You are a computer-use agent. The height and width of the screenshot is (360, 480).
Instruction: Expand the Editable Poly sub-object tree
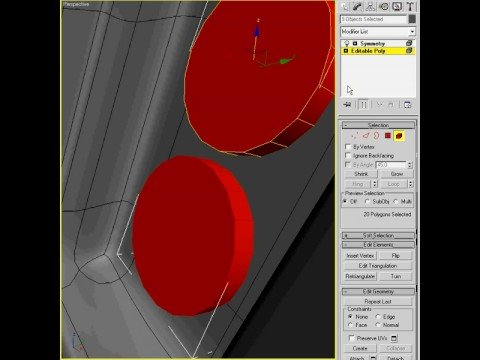(x=346, y=51)
